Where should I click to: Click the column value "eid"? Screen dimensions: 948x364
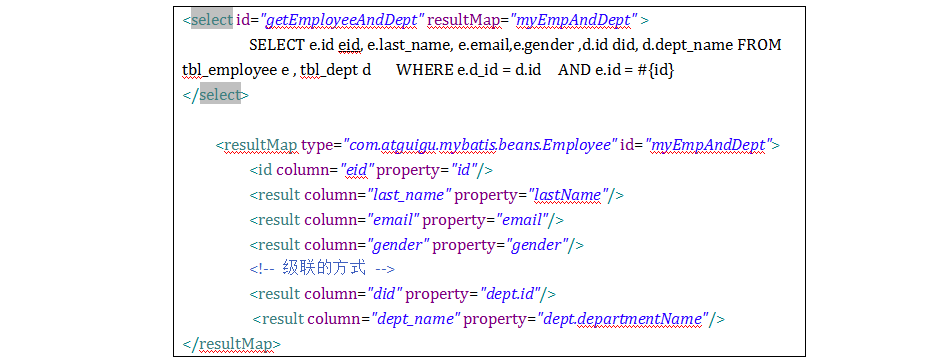pyautogui.click(x=356, y=170)
